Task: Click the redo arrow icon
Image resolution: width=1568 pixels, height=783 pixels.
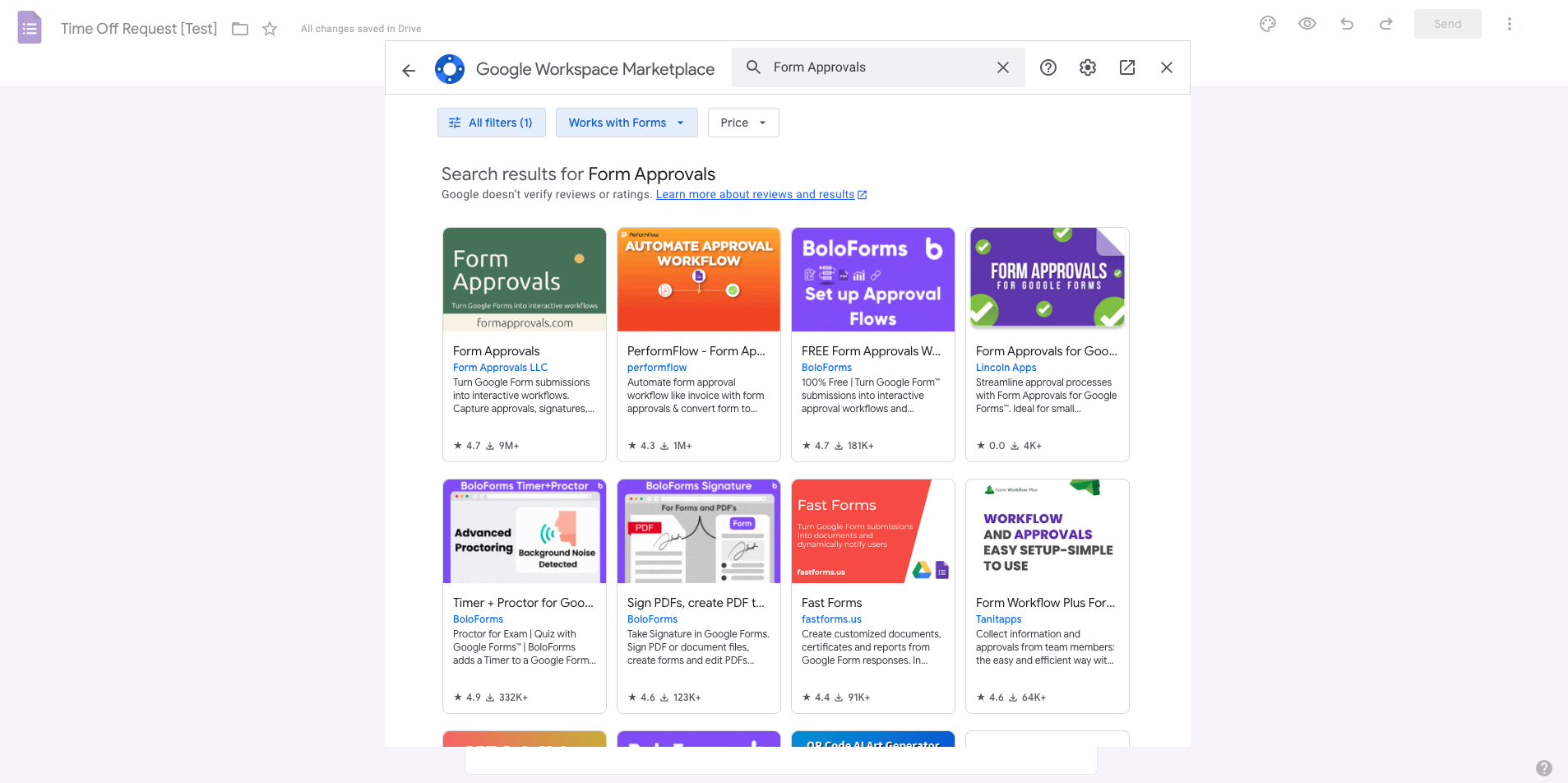Action: (1385, 24)
